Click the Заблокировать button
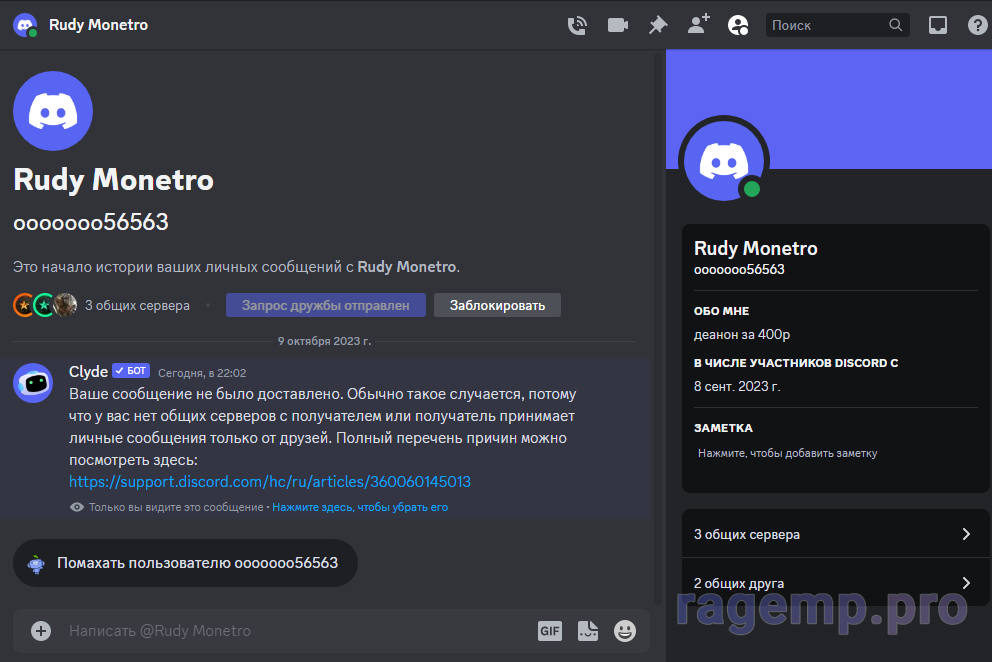Screen dimensions: 992x662 pos(497,305)
